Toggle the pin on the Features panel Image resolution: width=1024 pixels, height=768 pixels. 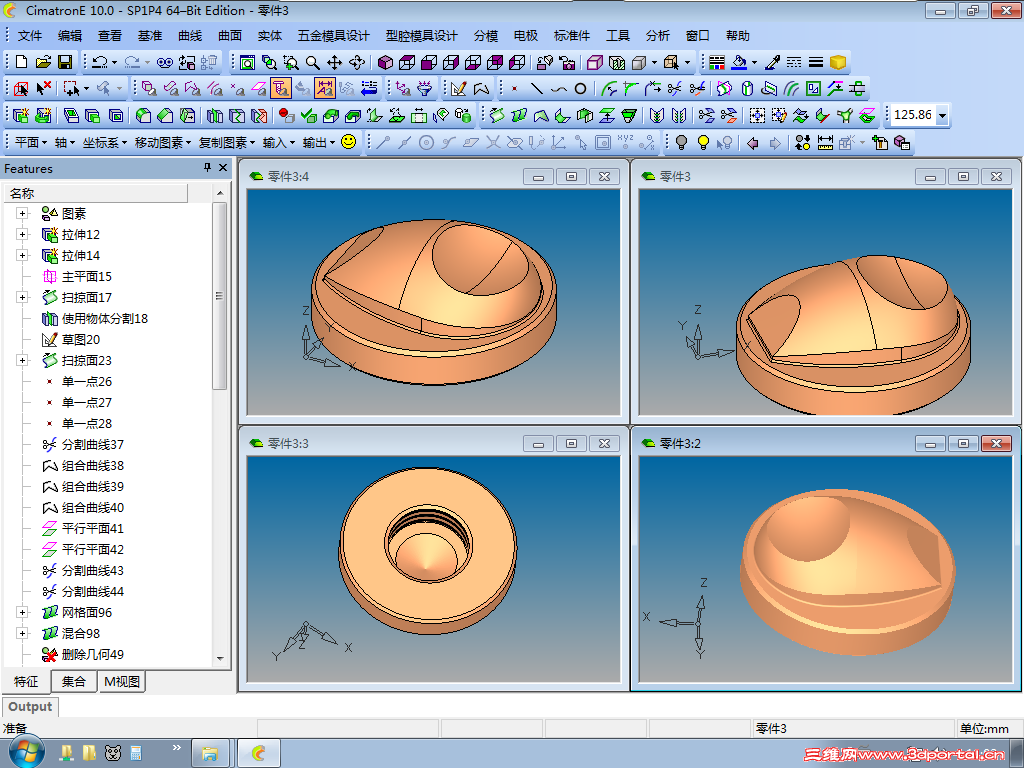click(208, 168)
